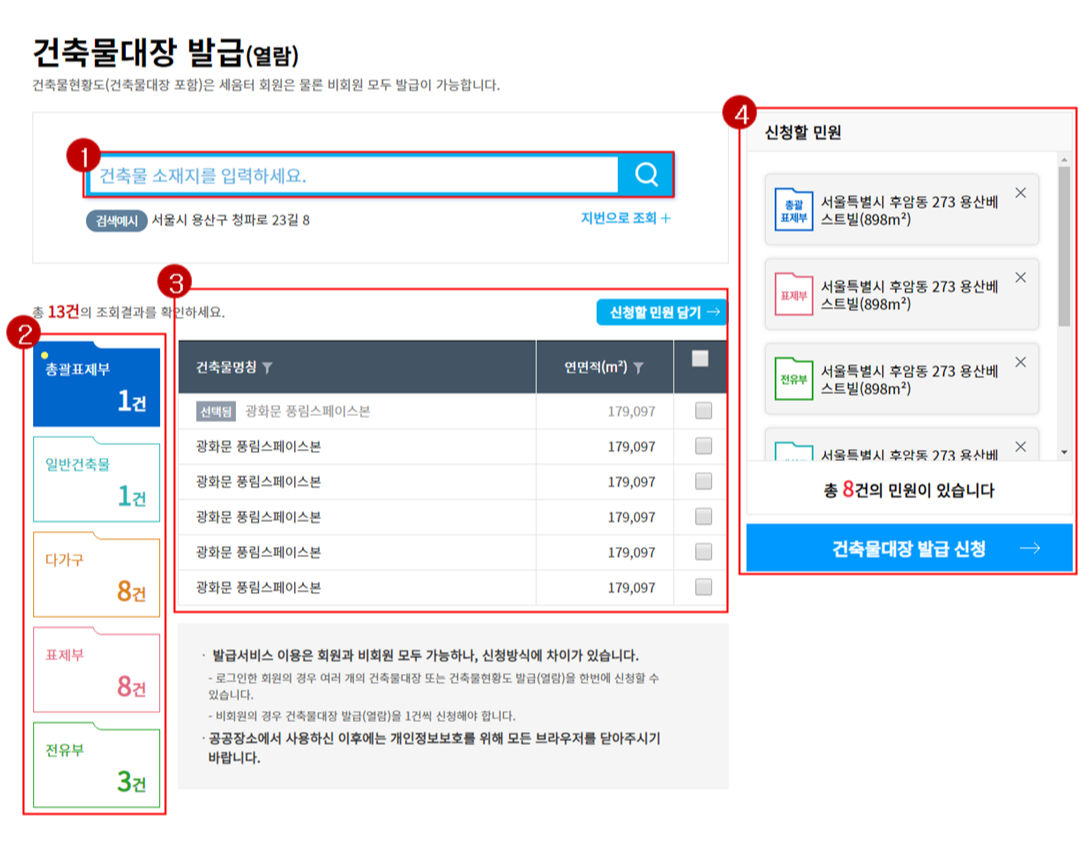Filter by 연면적(m²) funnel icon

[638, 368]
